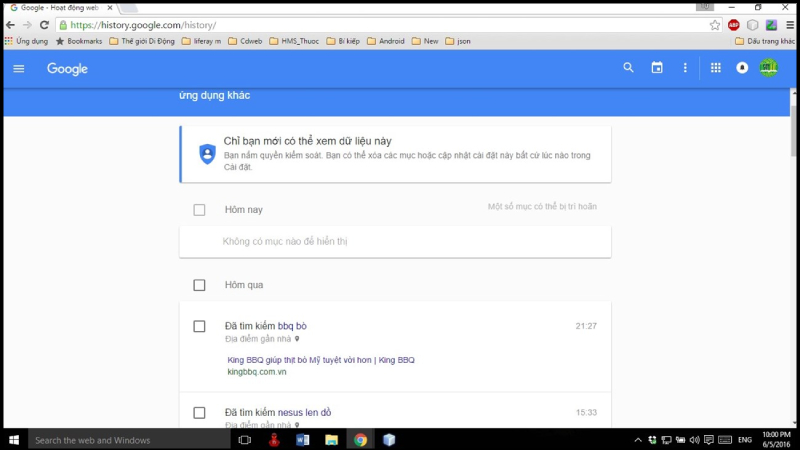Open Bí kiếp bookmark folder
This screenshot has width=800, height=450.
343,41
